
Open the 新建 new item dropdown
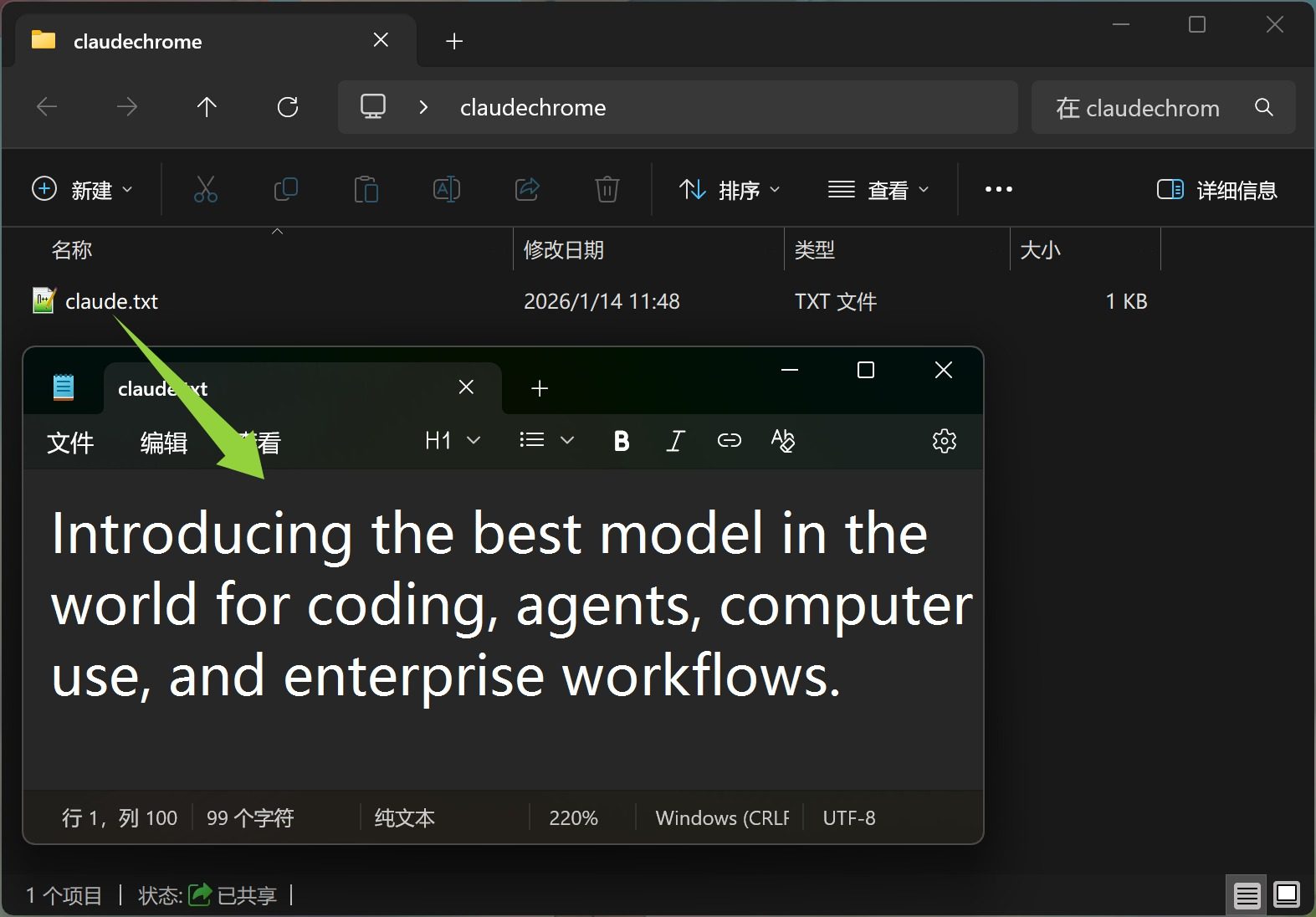[x=82, y=190]
